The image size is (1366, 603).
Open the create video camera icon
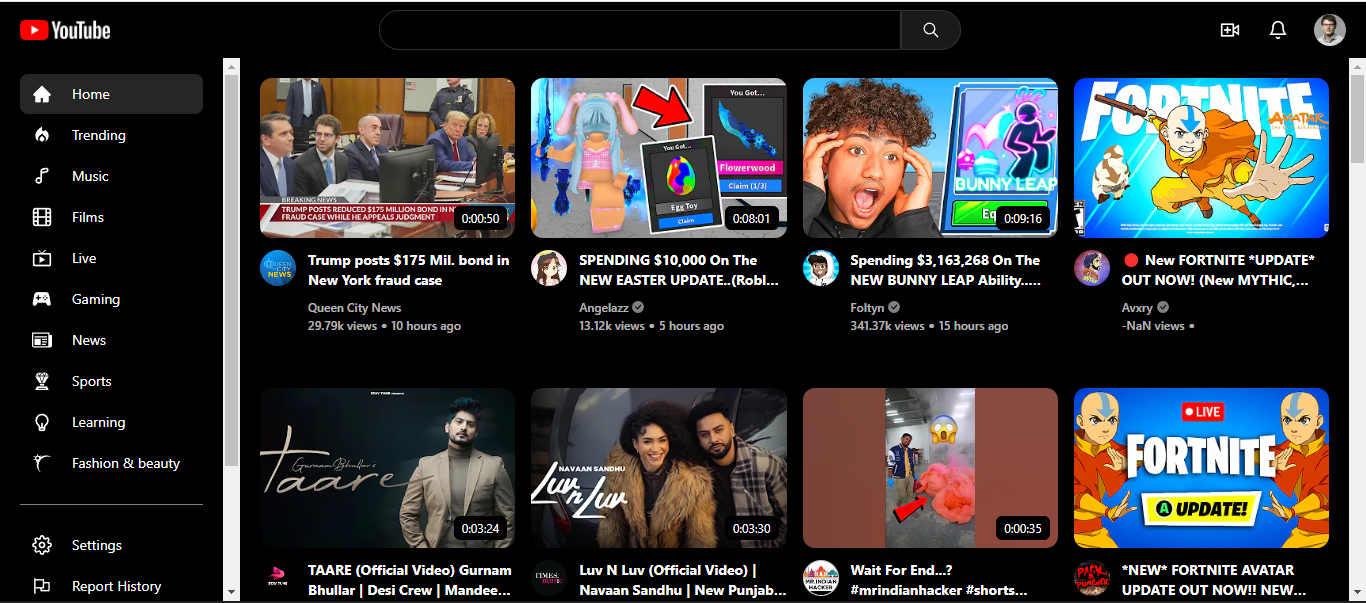(x=1230, y=30)
